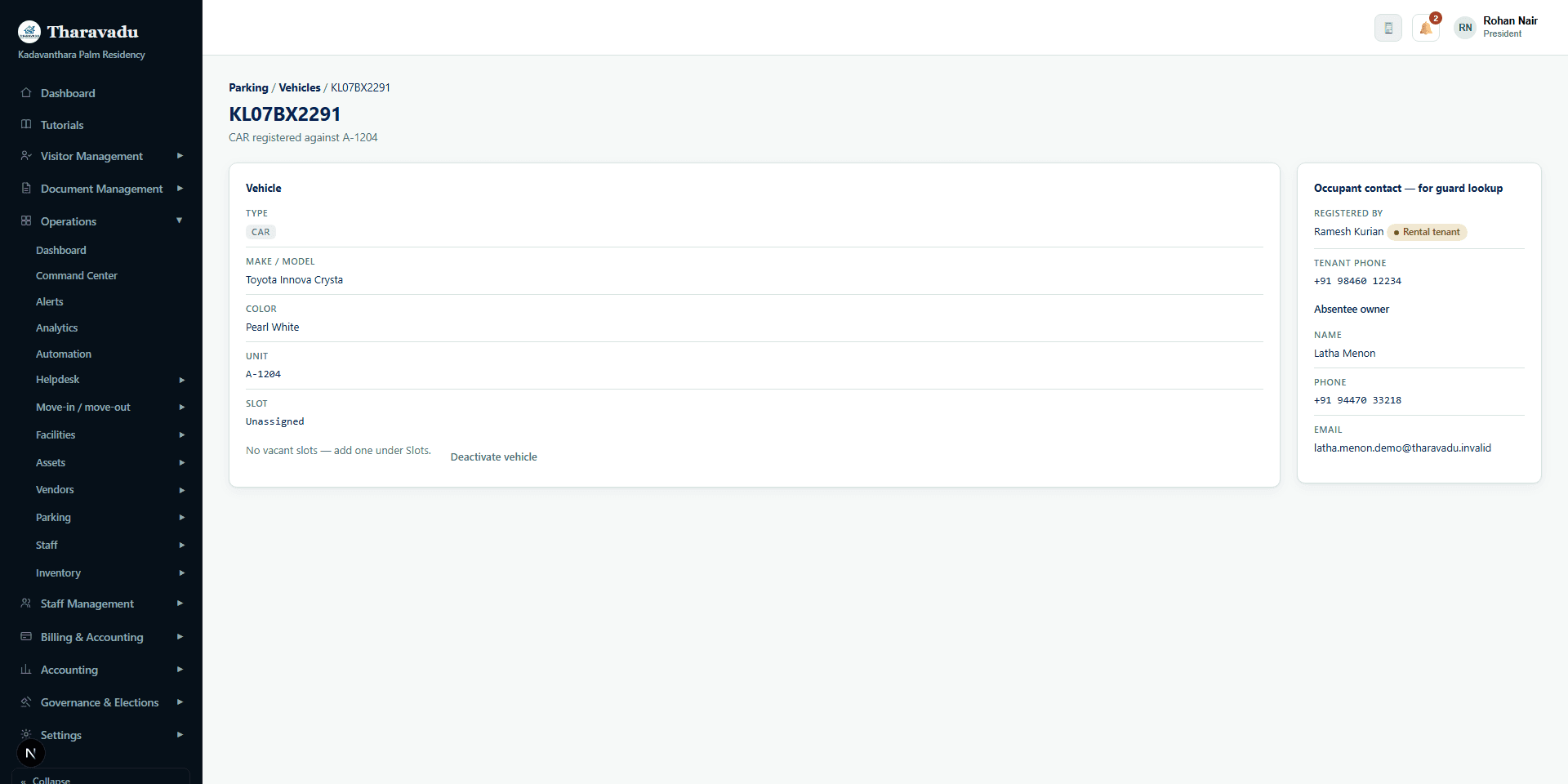Click the Staff Management people icon
The image size is (1568, 784).
(26, 603)
